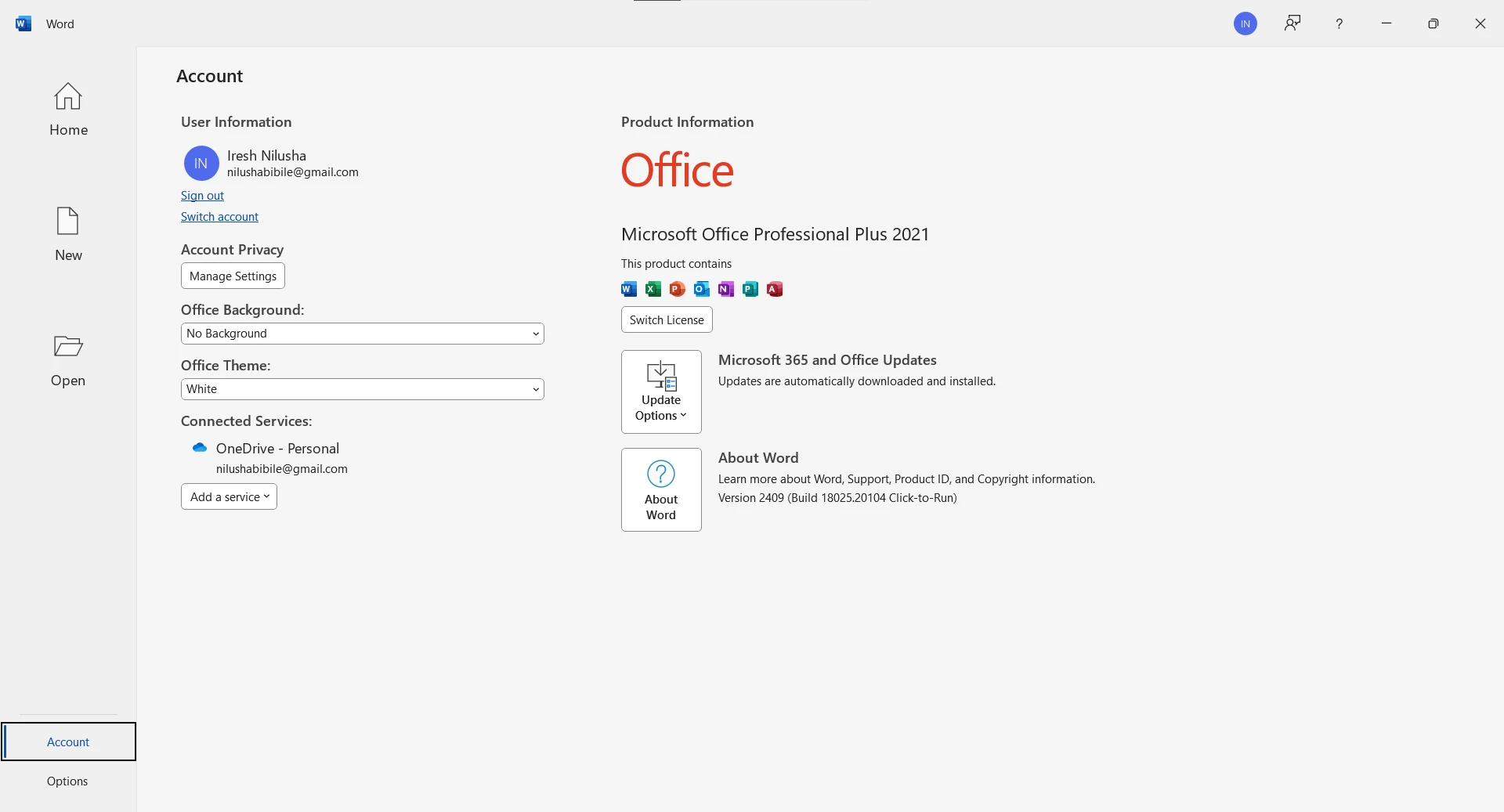Viewport: 1504px width, 812px height.
Task: Open the Open files page
Action: coord(68,360)
